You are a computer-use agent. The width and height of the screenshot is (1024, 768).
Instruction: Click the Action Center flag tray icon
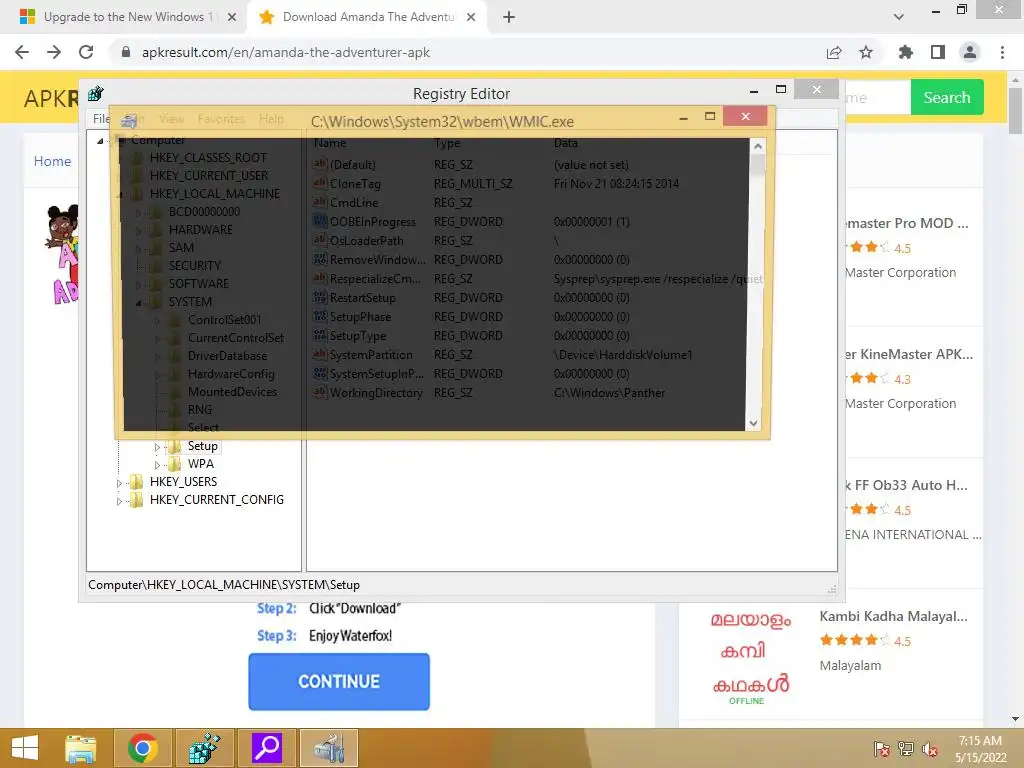[882, 749]
